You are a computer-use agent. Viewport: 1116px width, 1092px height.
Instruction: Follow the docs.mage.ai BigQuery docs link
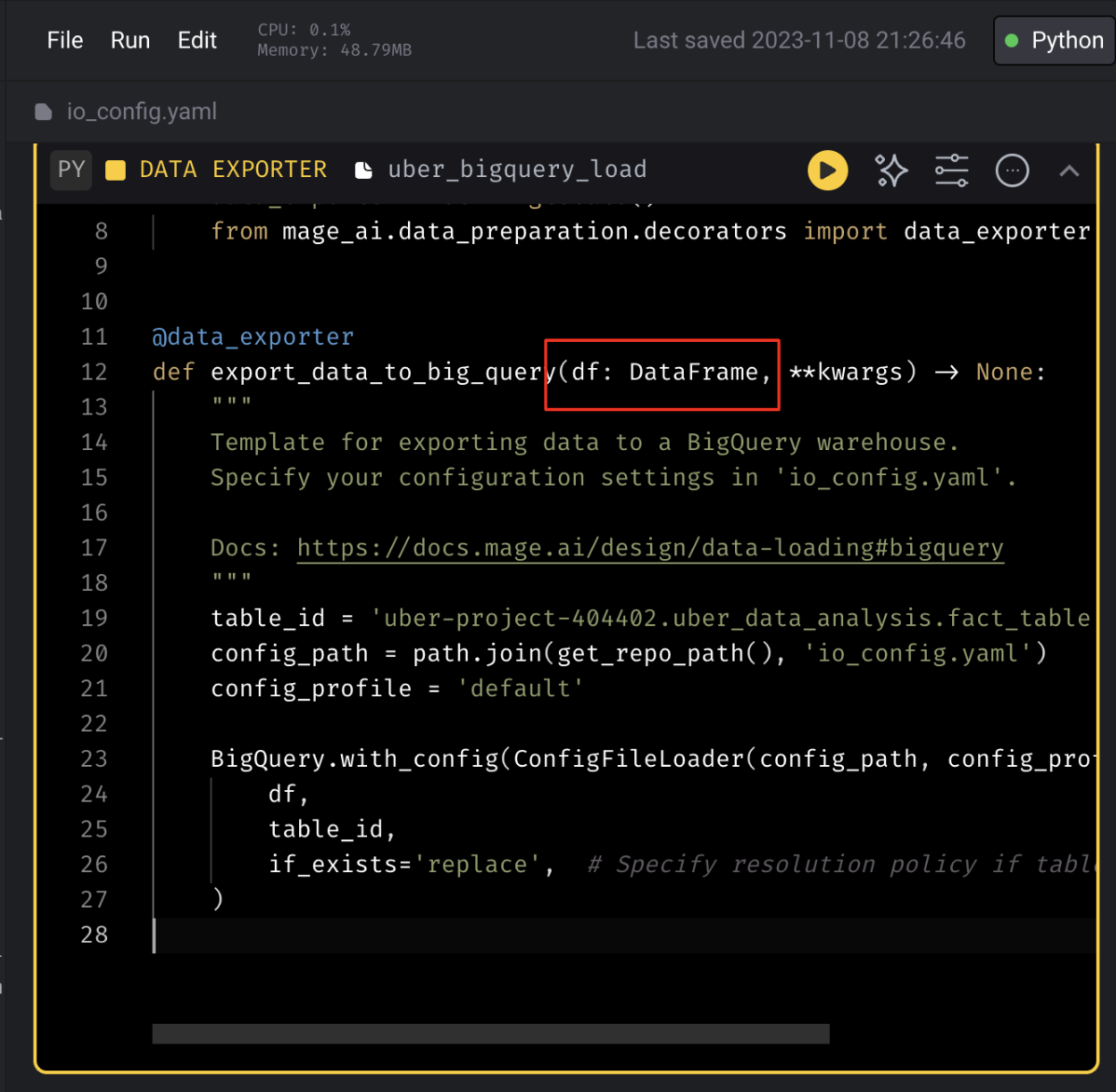pos(650,548)
